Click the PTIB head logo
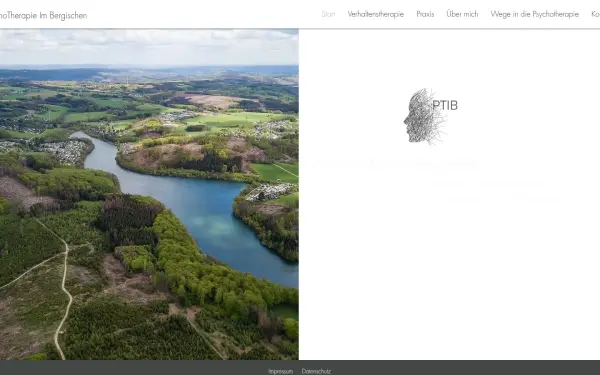600x375 pixels. 430,117
